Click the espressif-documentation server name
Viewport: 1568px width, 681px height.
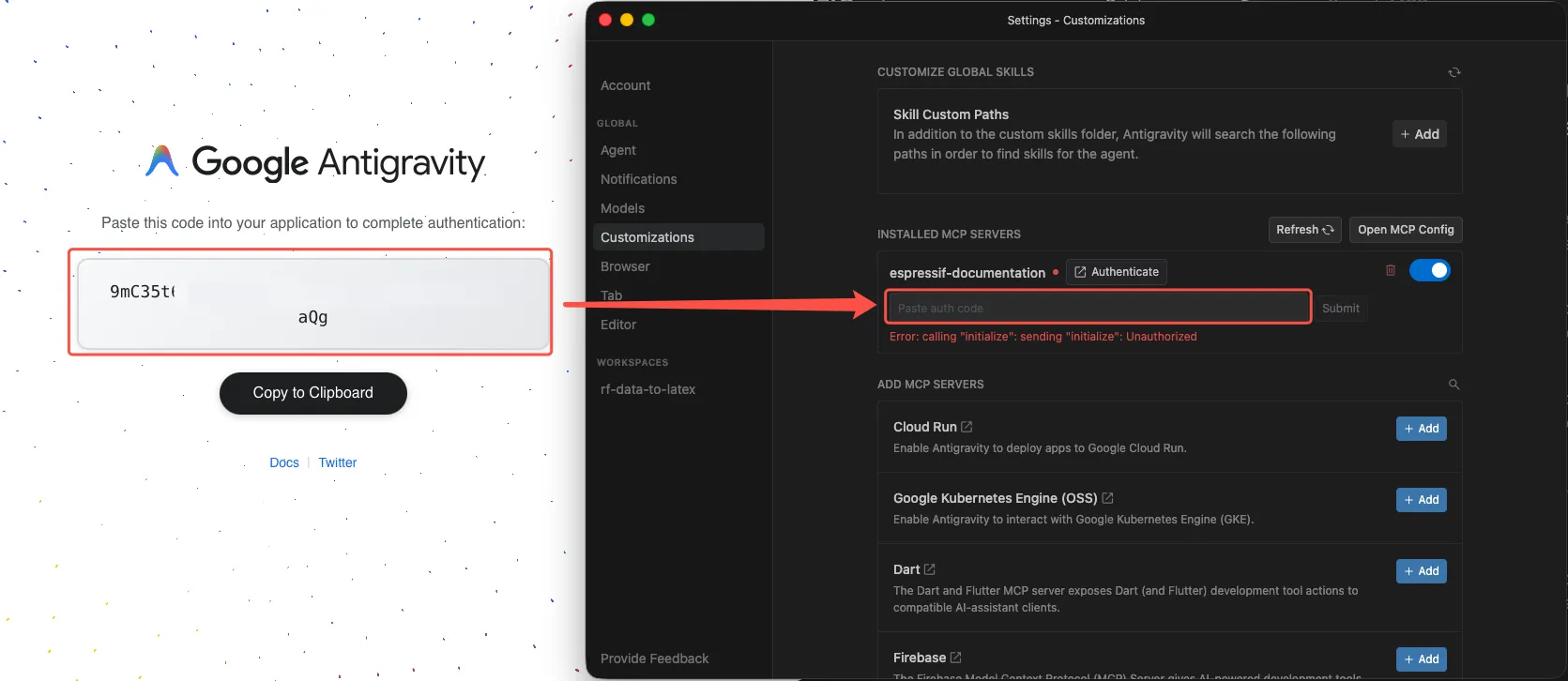(x=967, y=273)
